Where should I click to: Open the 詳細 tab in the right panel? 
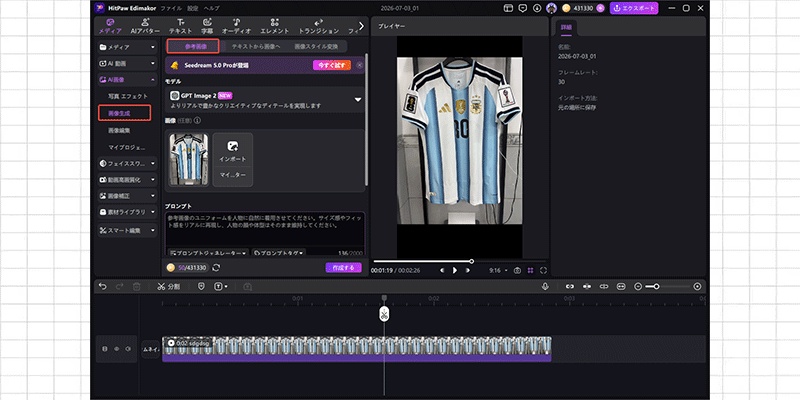566,28
